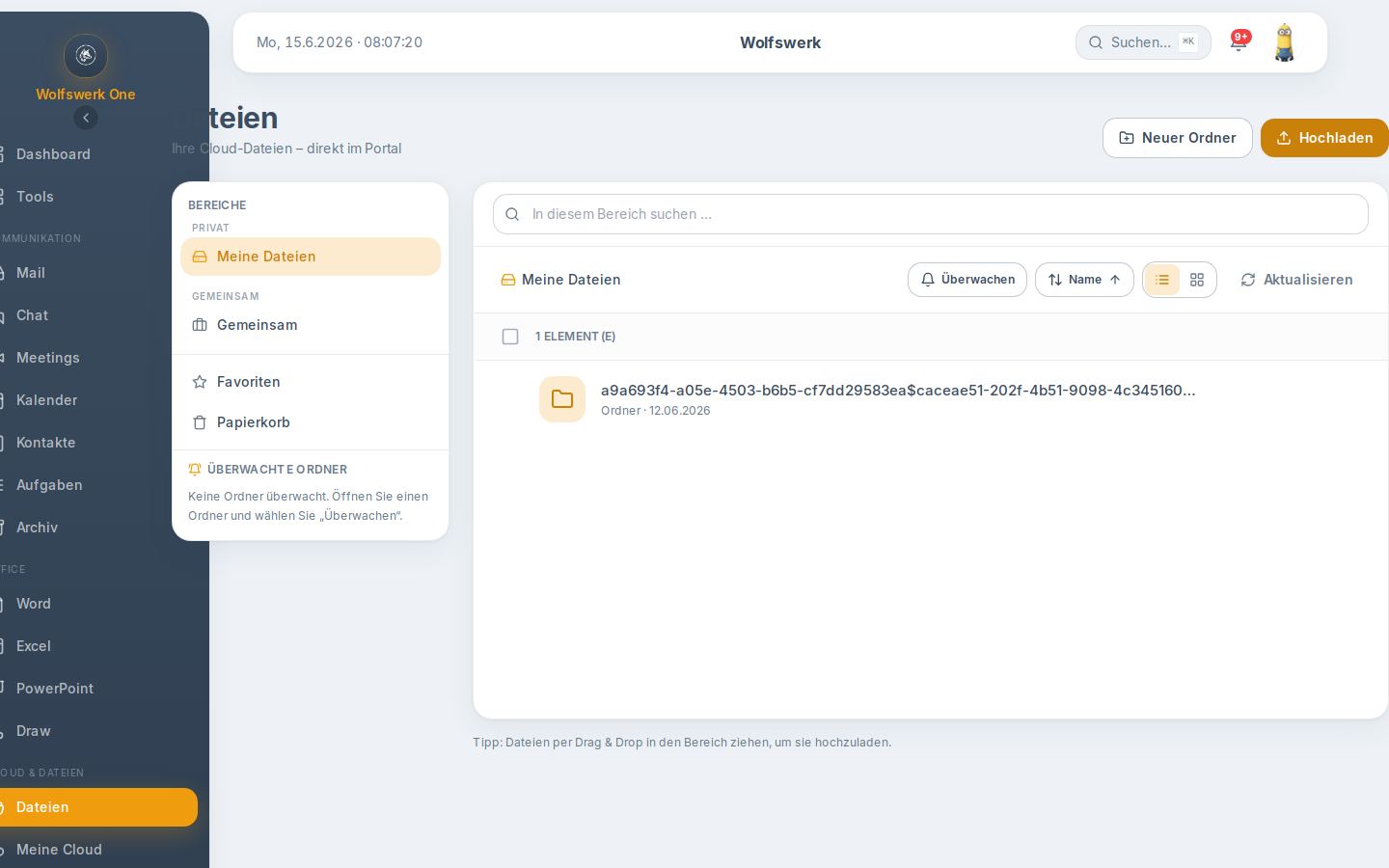Click the refresh icon next to Aktualisieren
This screenshot has width=1389, height=868.
[x=1248, y=280]
